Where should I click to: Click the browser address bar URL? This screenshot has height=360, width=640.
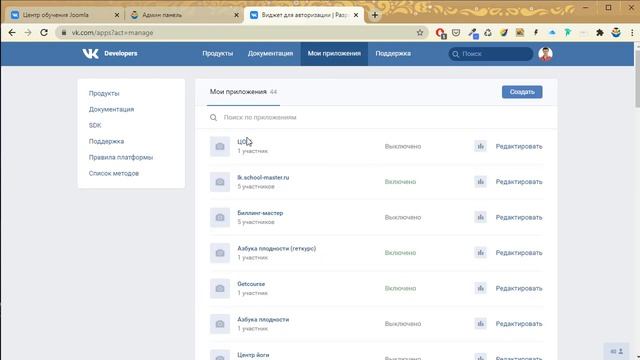click(112, 33)
